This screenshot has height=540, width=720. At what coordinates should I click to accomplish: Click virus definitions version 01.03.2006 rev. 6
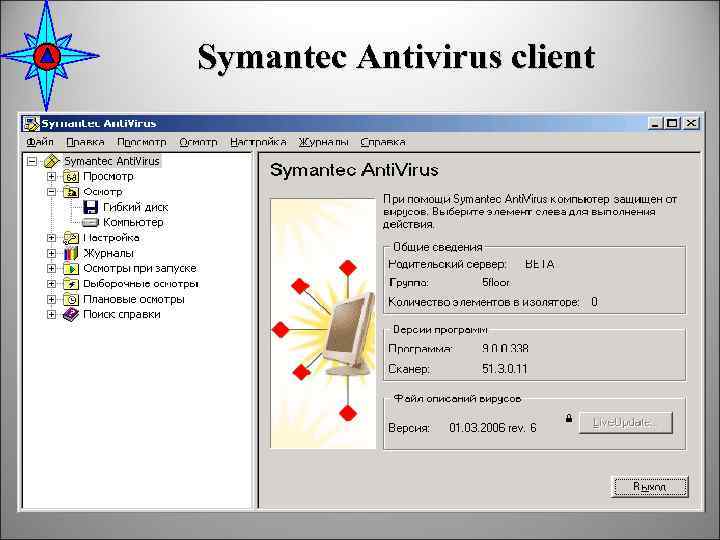(493, 428)
